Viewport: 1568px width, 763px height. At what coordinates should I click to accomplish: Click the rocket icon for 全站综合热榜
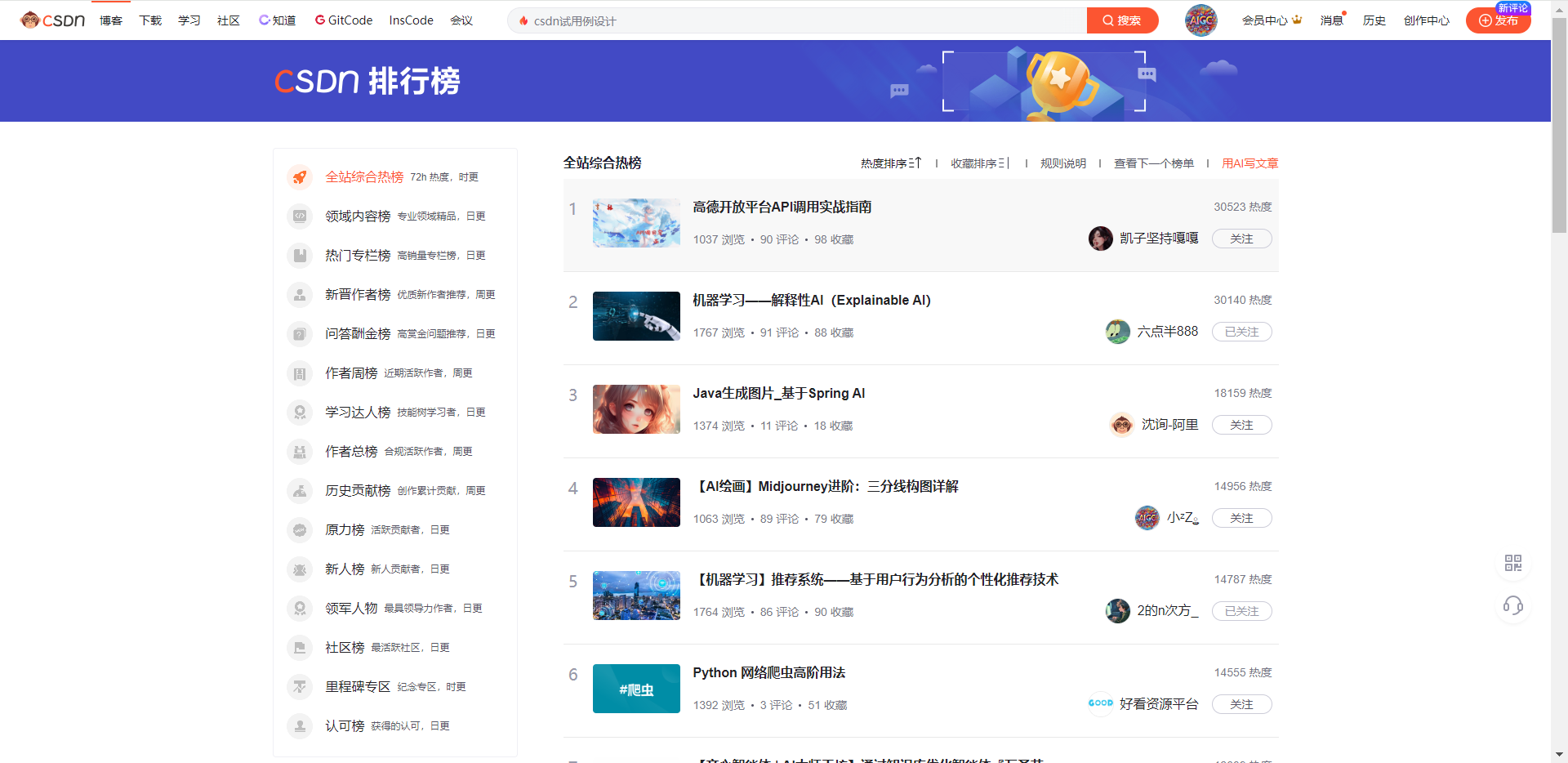pos(300,177)
